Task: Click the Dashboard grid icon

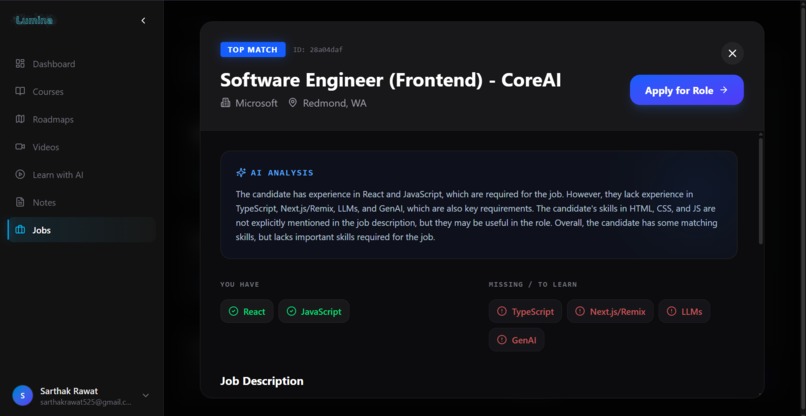Action: tap(20, 64)
